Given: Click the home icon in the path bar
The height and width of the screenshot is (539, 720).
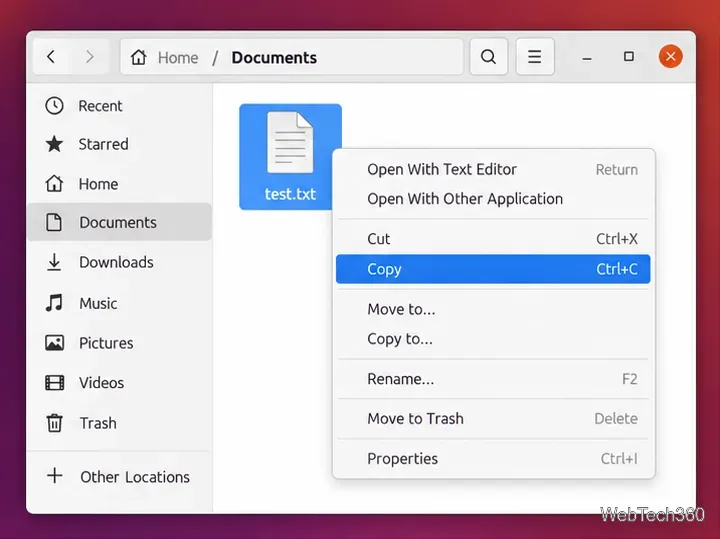Looking at the screenshot, I should pyautogui.click(x=138, y=57).
